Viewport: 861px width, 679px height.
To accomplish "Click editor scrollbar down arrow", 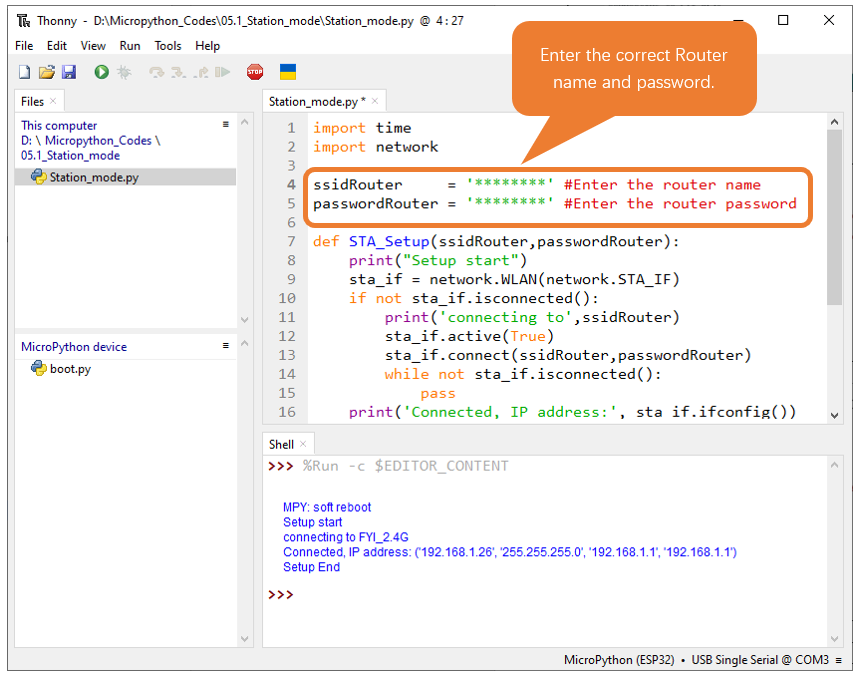I will 835,416.
